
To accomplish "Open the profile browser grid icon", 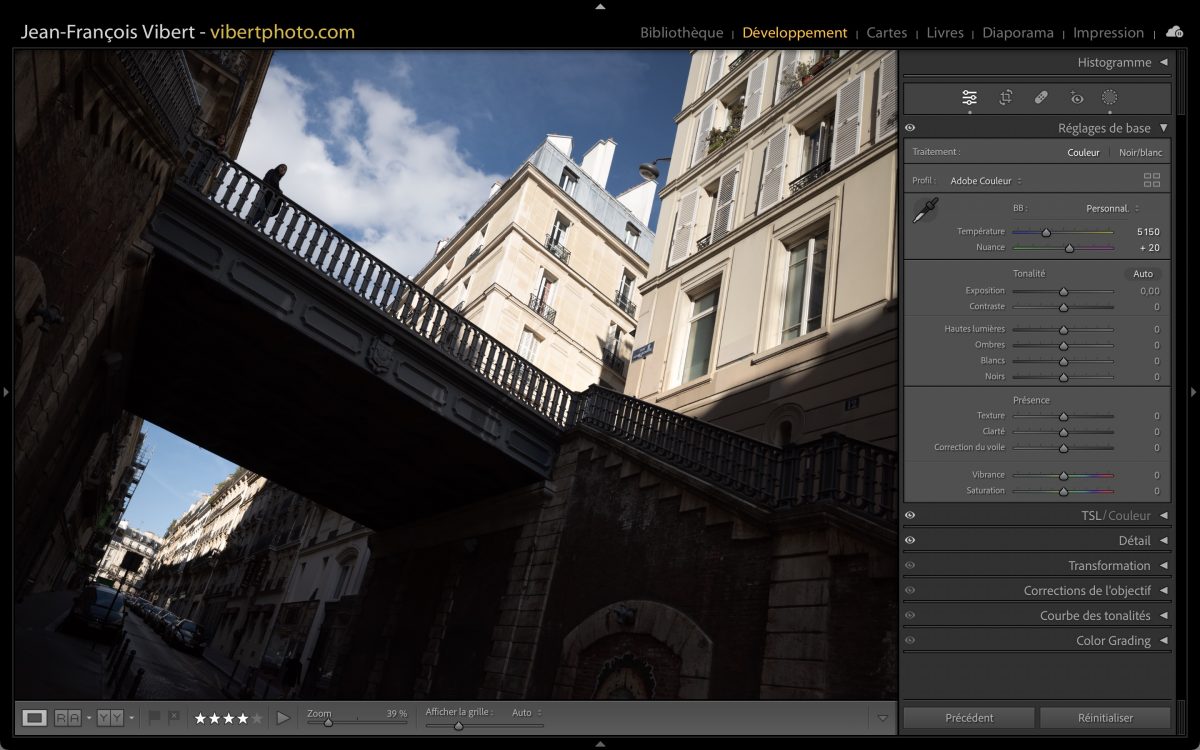I will (1152, 181).
